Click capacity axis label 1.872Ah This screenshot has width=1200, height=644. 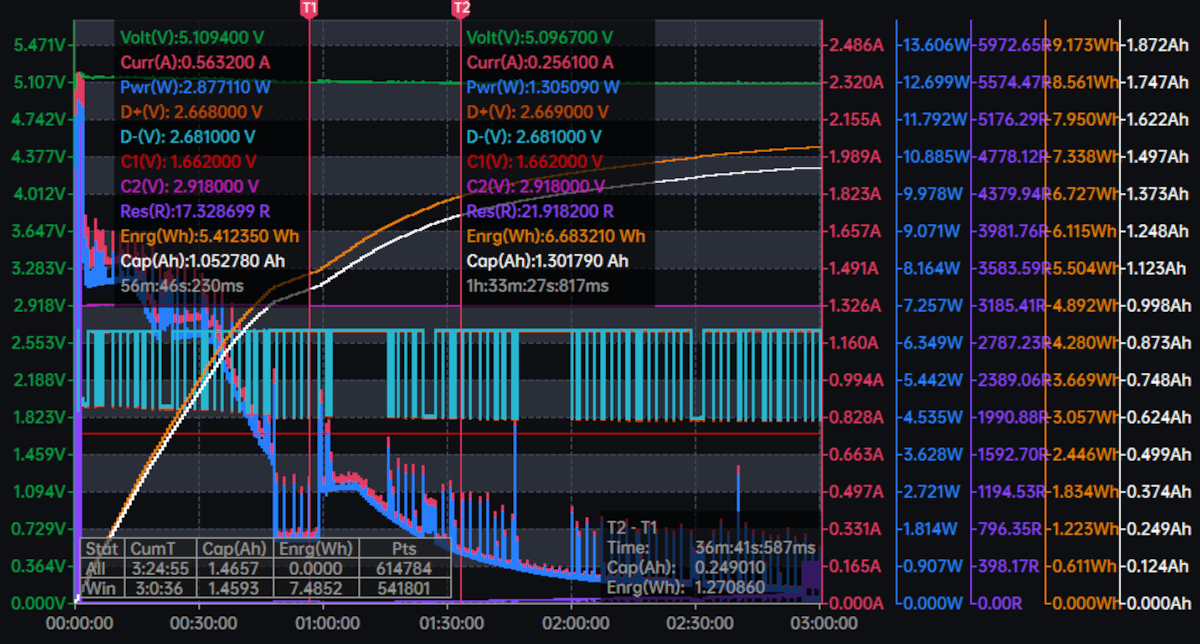[x=1160, y=45]
